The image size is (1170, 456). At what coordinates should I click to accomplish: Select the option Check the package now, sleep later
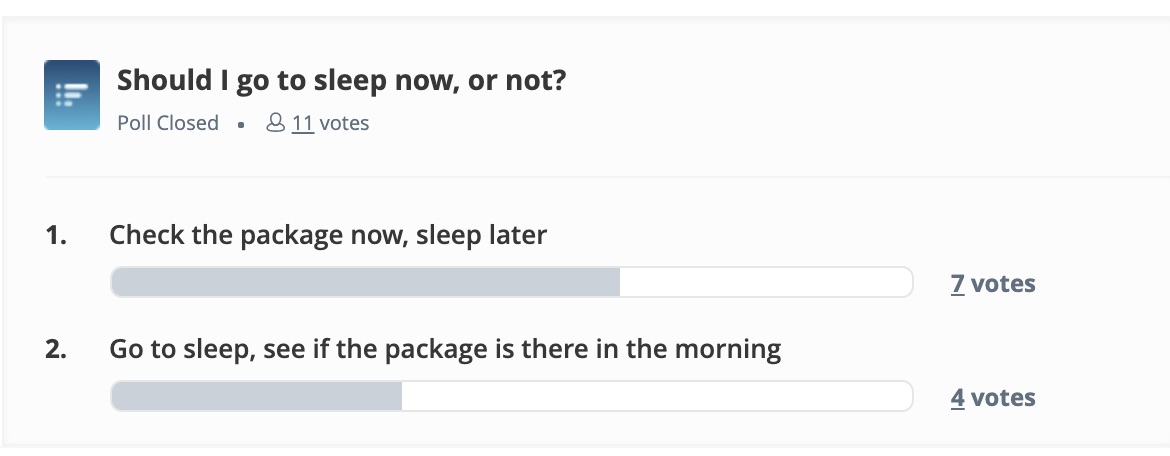(x=328, y=235)
